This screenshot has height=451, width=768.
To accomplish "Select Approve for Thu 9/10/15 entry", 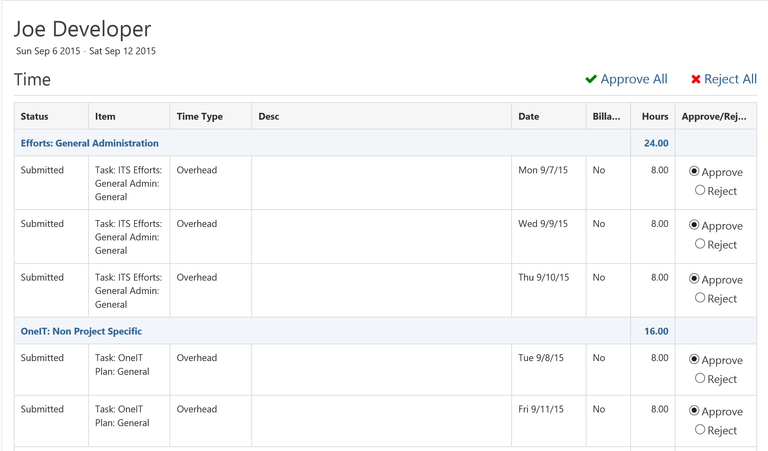I will coord(695,280).
